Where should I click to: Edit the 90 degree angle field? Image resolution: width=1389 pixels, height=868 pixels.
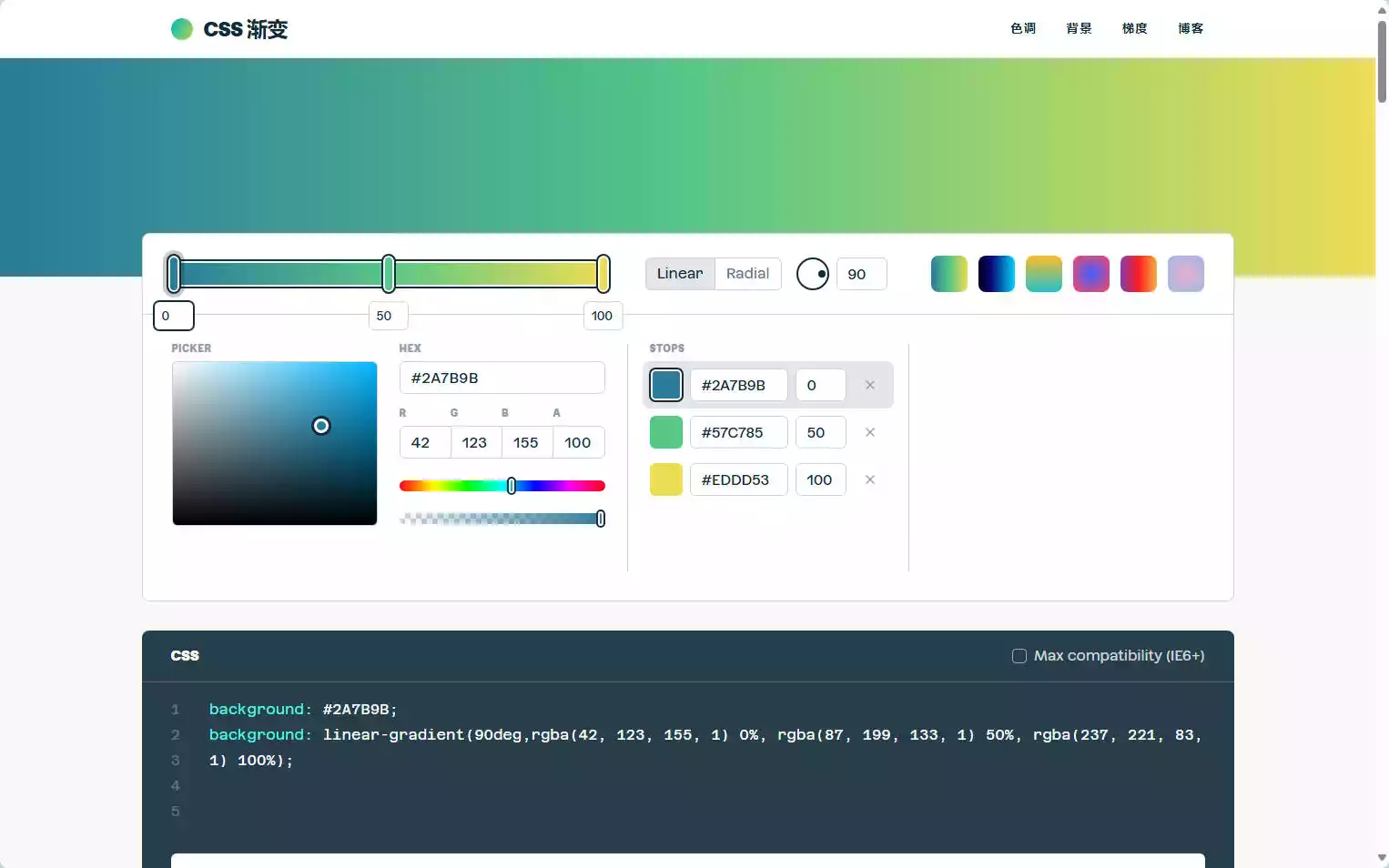tap(861, 274)
